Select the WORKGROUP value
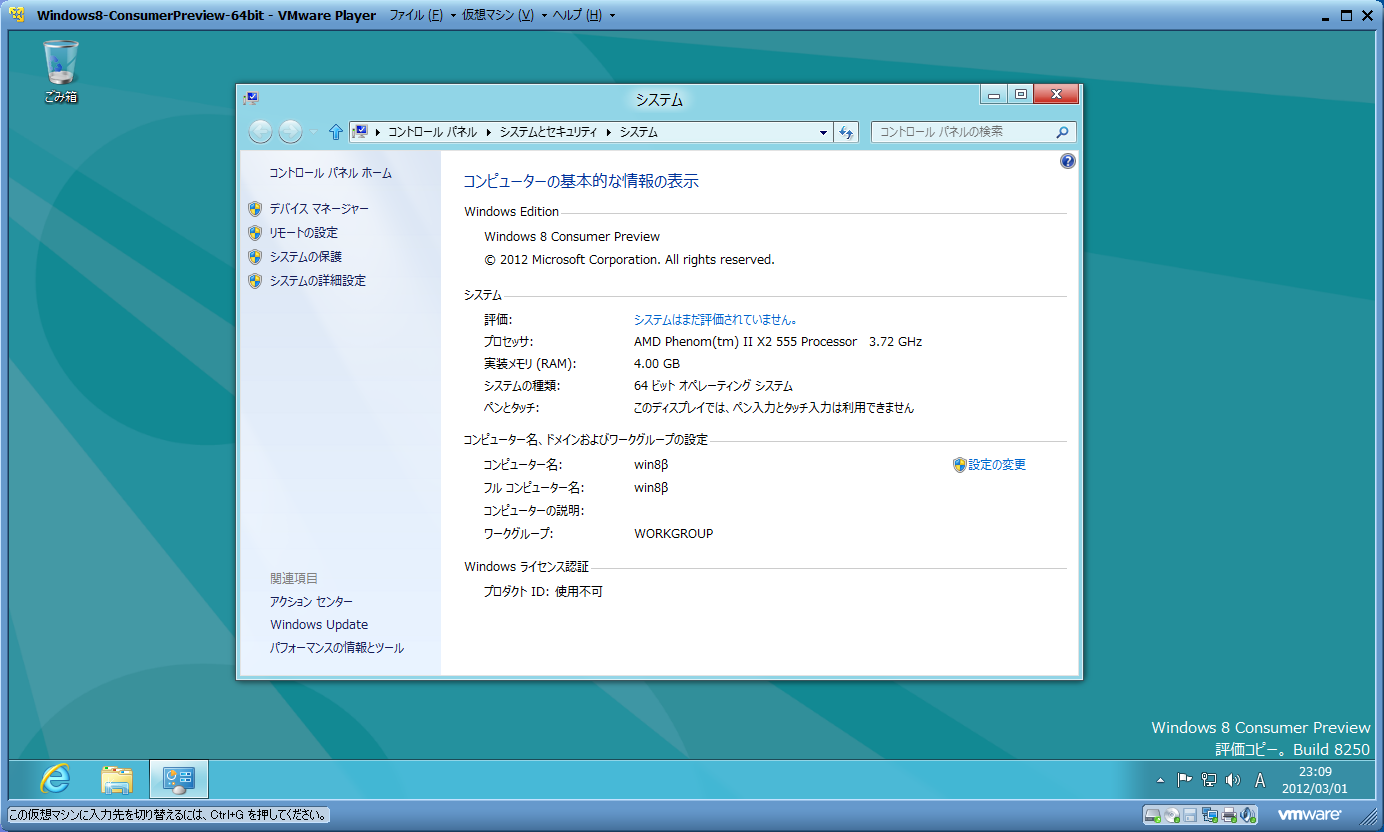 674,534
